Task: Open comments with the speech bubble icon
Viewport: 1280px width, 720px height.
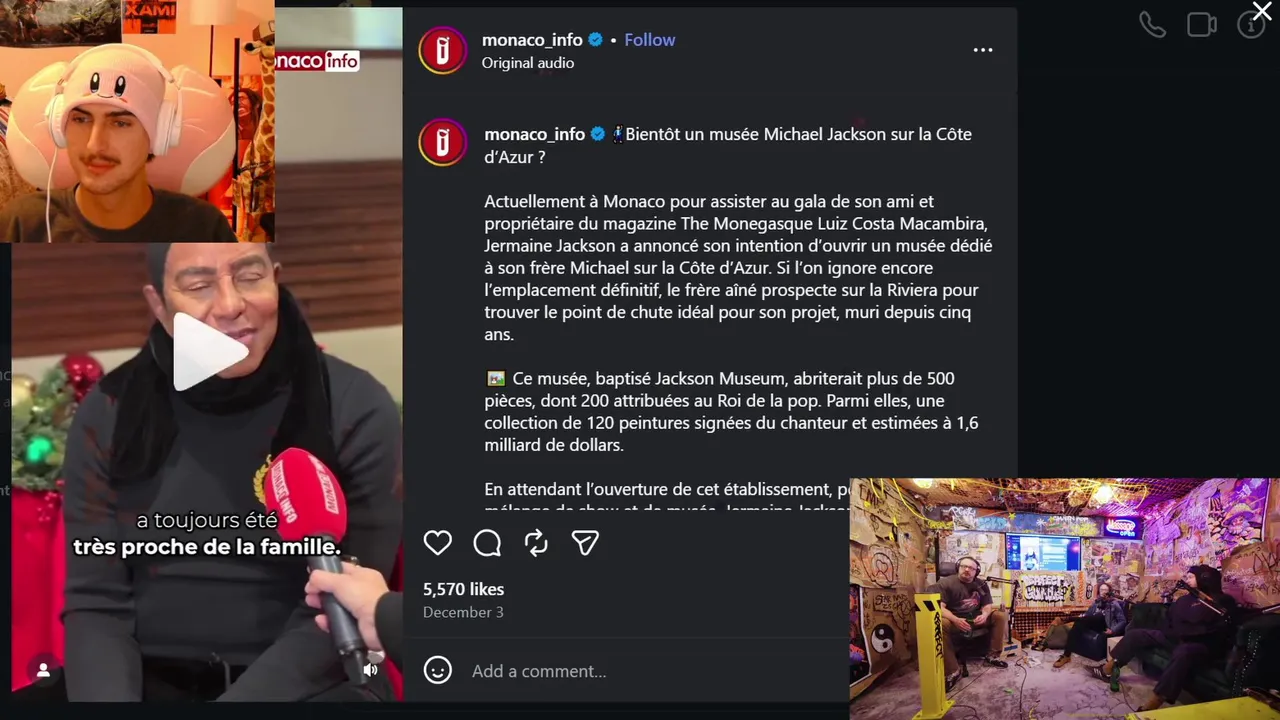Action: (x=487, y=543)
